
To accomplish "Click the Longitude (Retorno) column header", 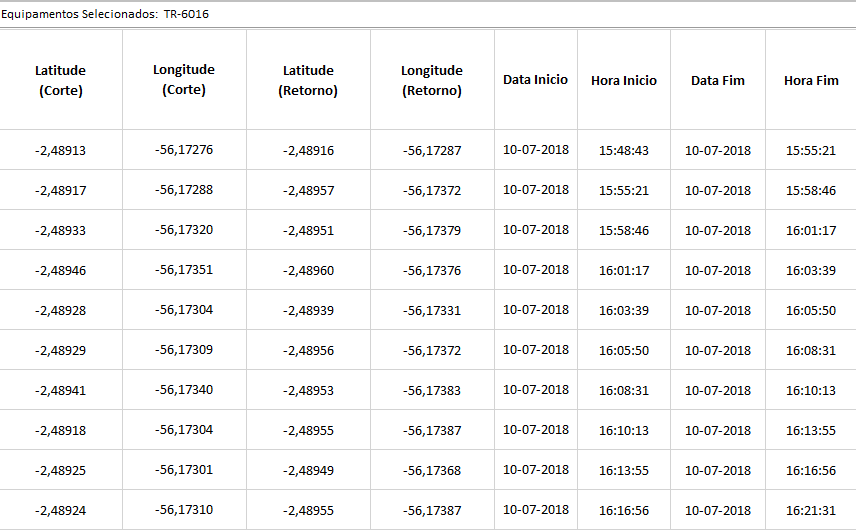I will pyautogui.click(x=432, y=80).
